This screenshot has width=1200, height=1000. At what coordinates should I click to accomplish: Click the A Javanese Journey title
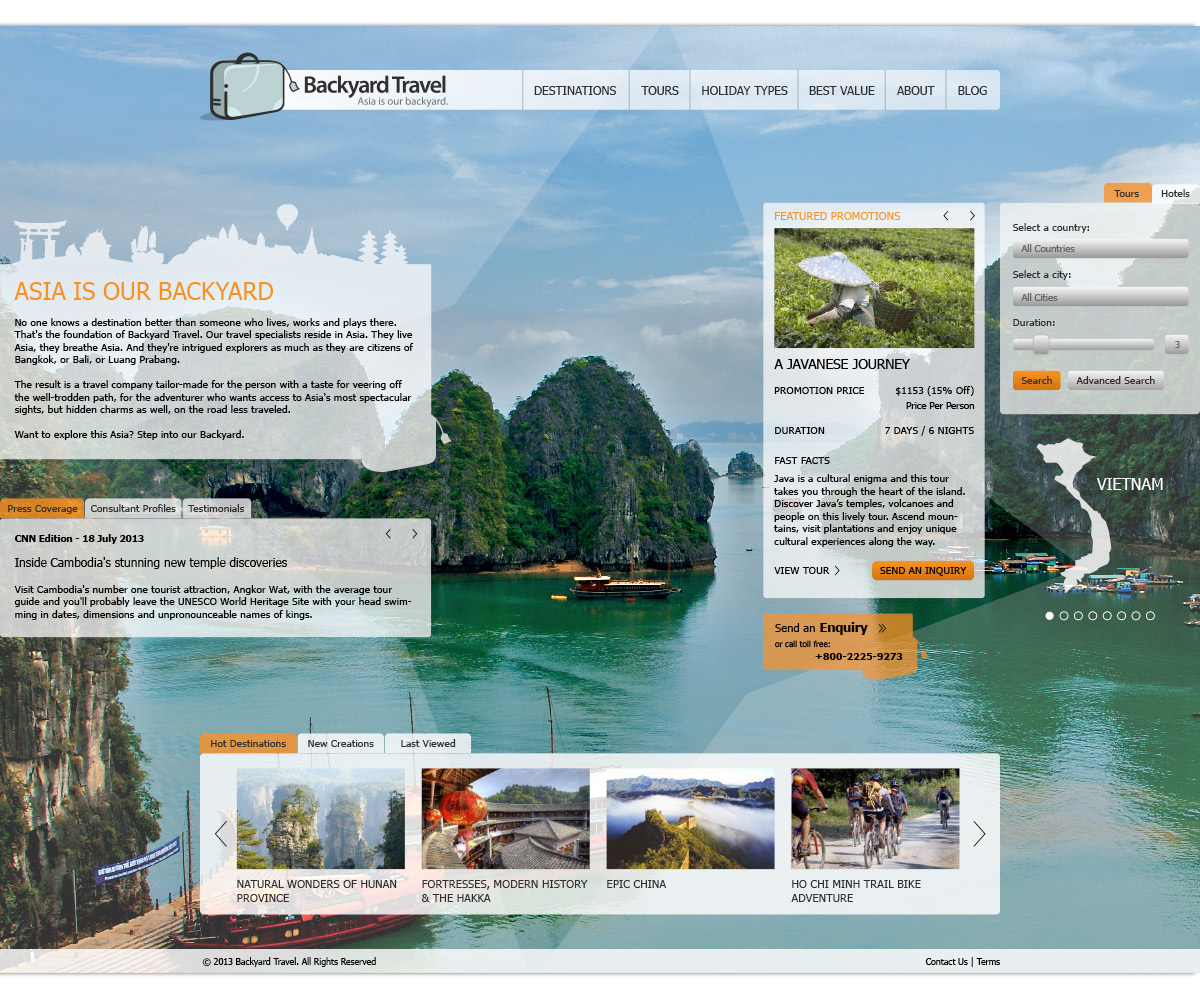click(842, 365)
